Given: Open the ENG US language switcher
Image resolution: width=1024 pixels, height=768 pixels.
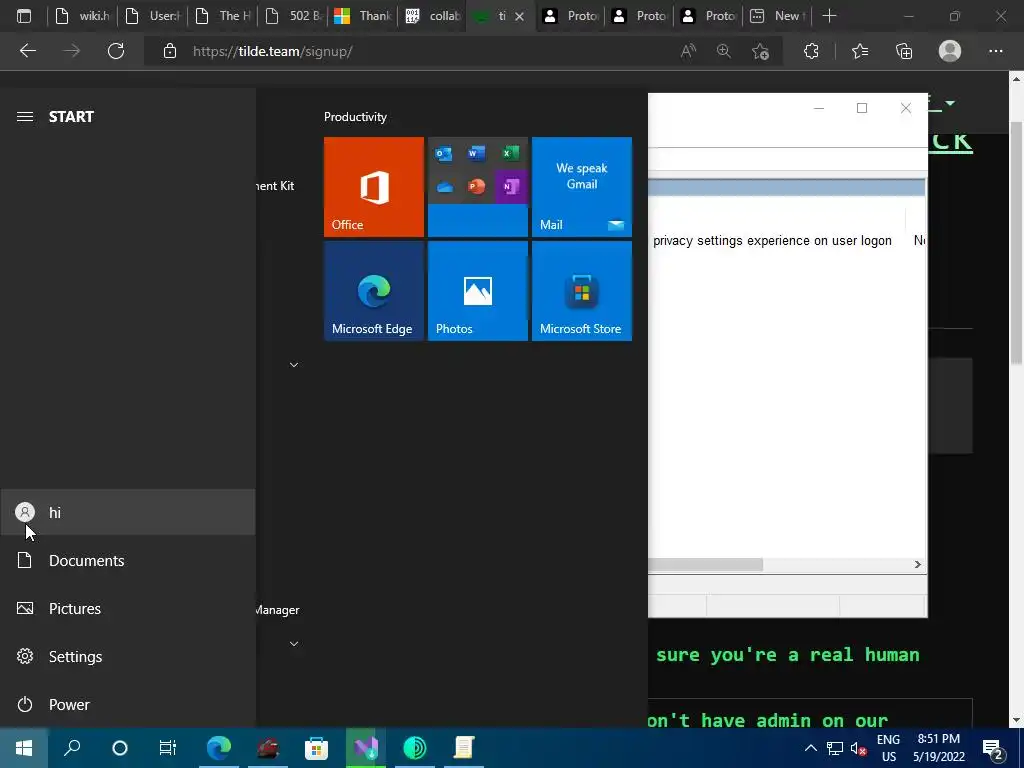Looking at the screenshot, I should tap(888, 748).
